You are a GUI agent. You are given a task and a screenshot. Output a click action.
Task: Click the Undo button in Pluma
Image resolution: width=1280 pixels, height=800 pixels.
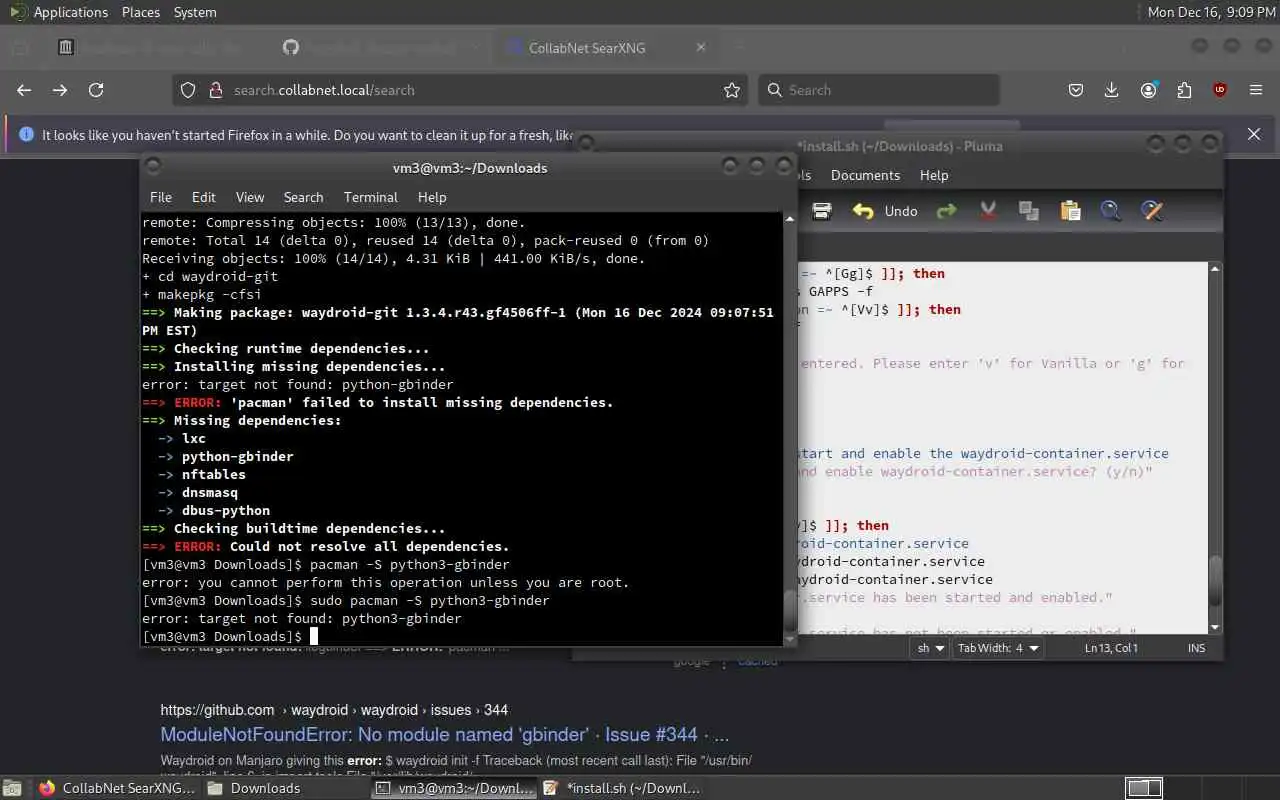tap(884, 211)
